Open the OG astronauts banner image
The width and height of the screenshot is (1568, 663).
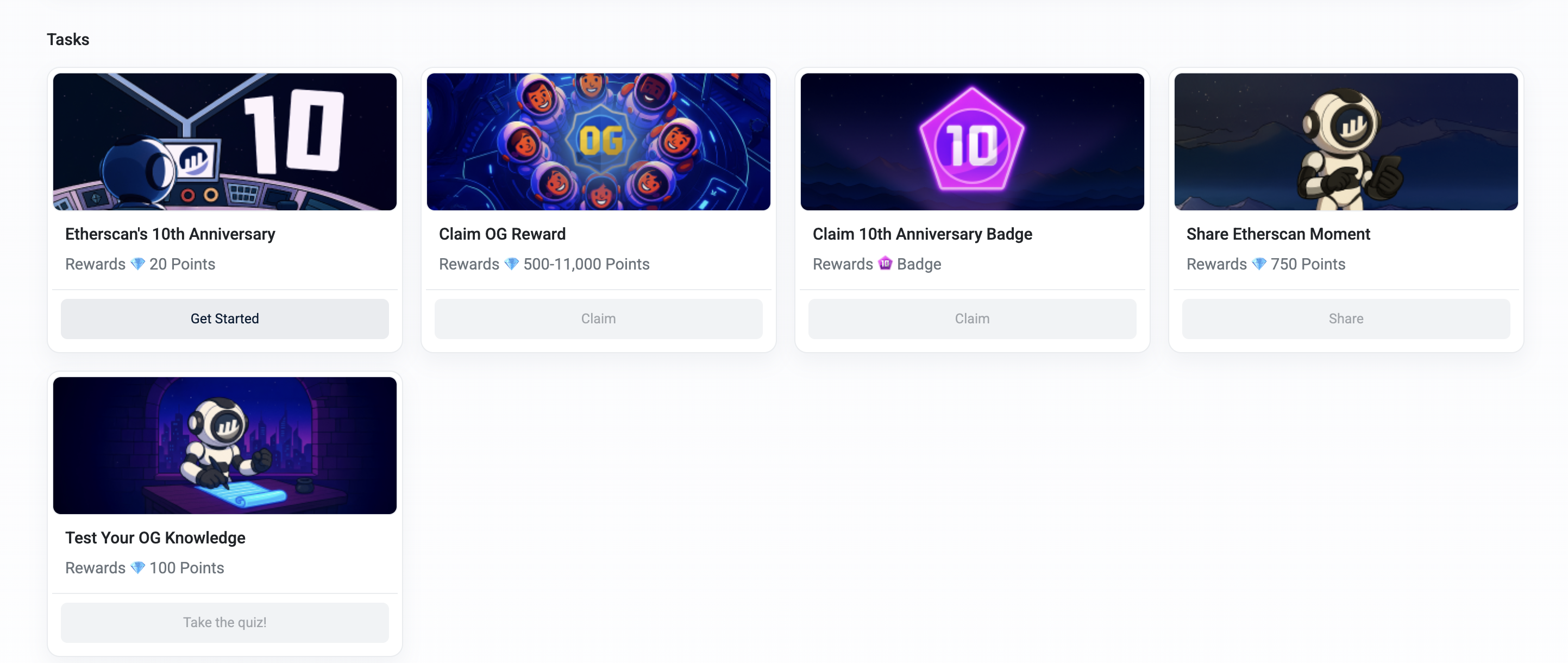[x=598, y=142]
